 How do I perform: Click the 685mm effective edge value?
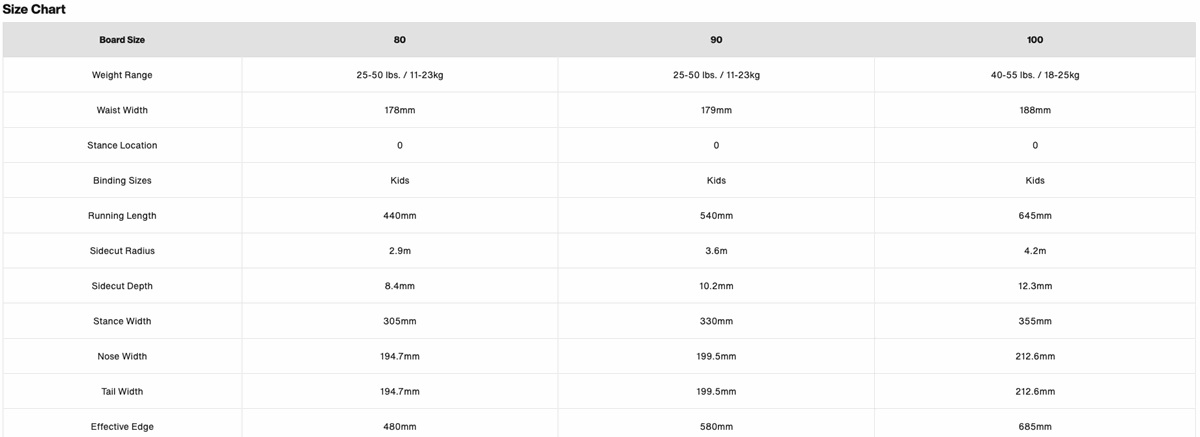click(1035, 427)
